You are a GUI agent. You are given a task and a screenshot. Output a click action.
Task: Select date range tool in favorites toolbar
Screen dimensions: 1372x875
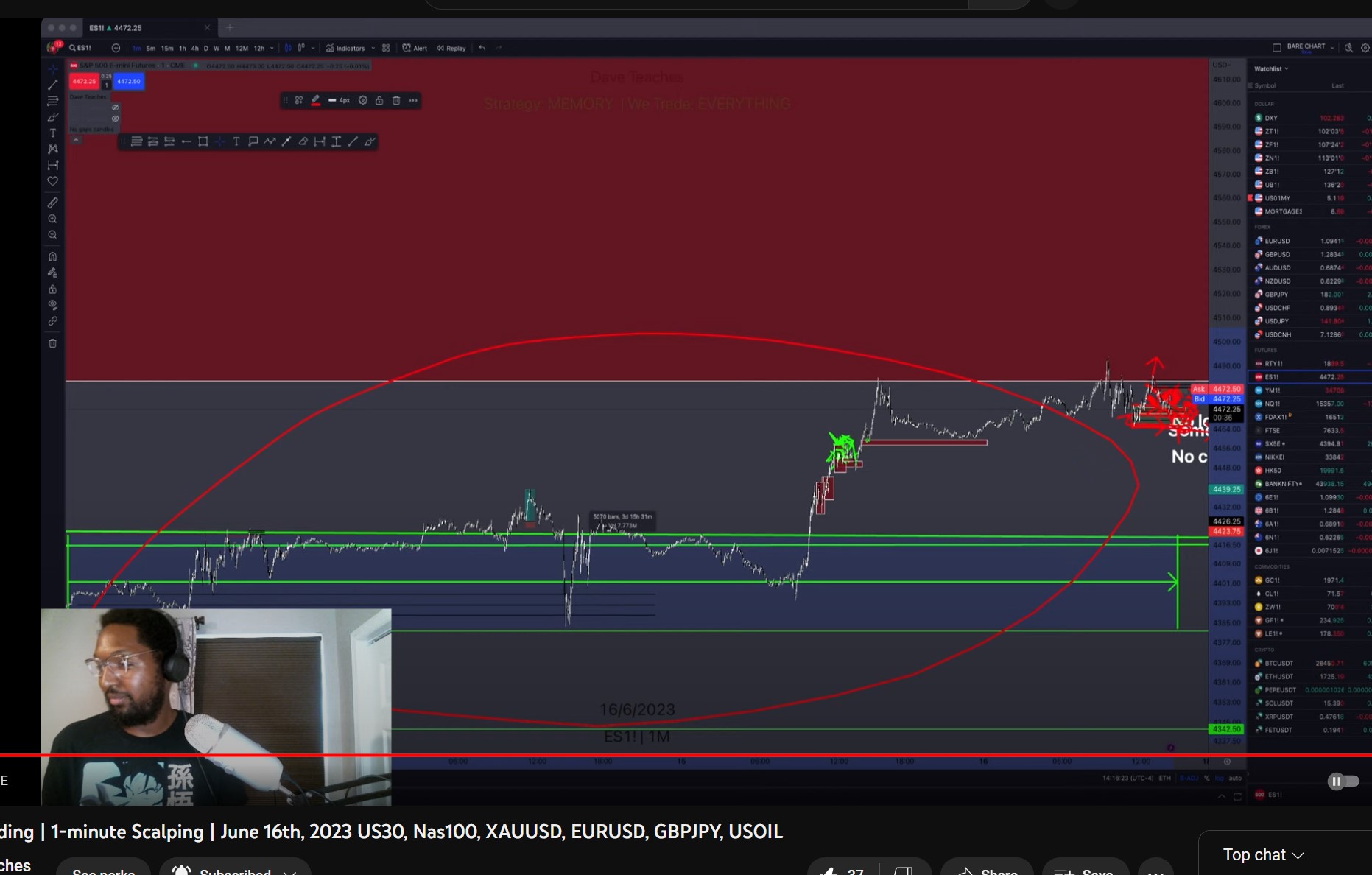(320, 141)
